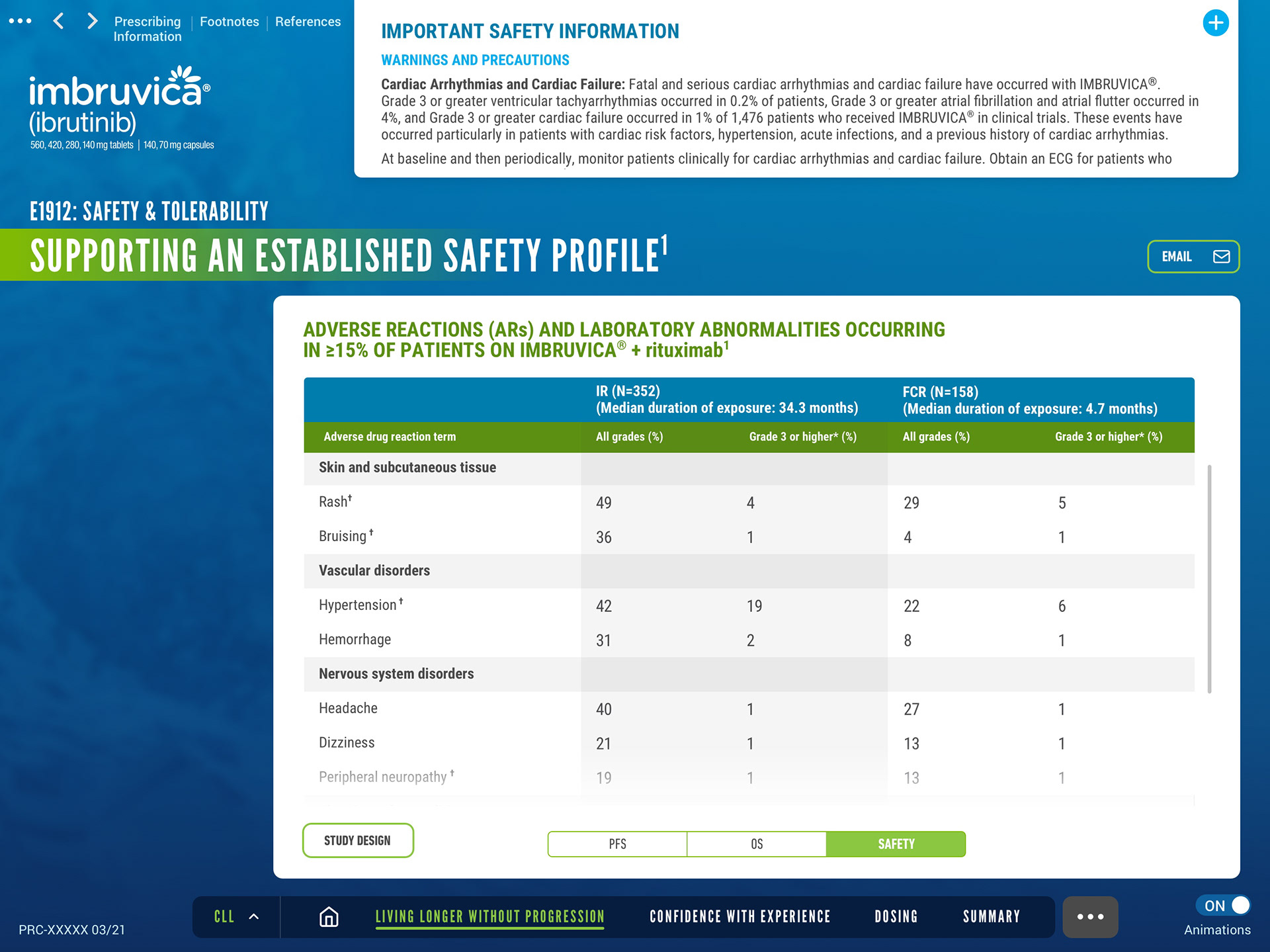The height and width of the screenshot is (952, 1270).
Task: Open the STUDY DESIGN button
Action: pyautogui.click(x=358, y=840)
